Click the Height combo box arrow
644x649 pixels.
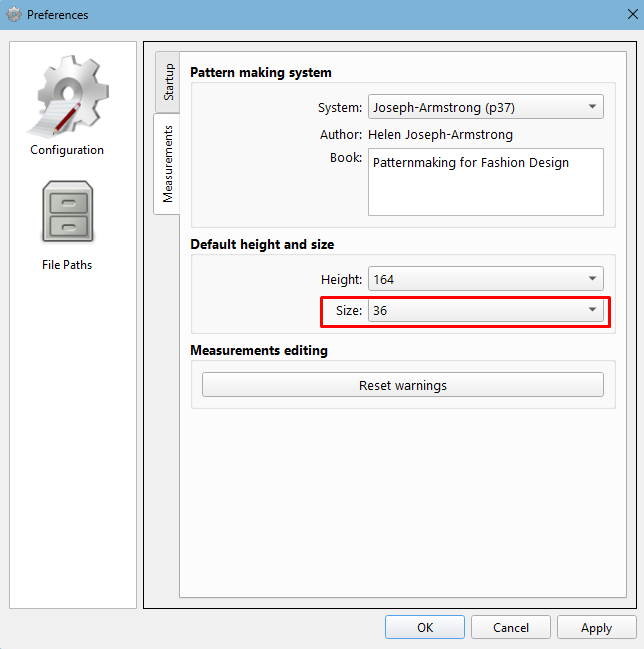[x=592, y=279]
